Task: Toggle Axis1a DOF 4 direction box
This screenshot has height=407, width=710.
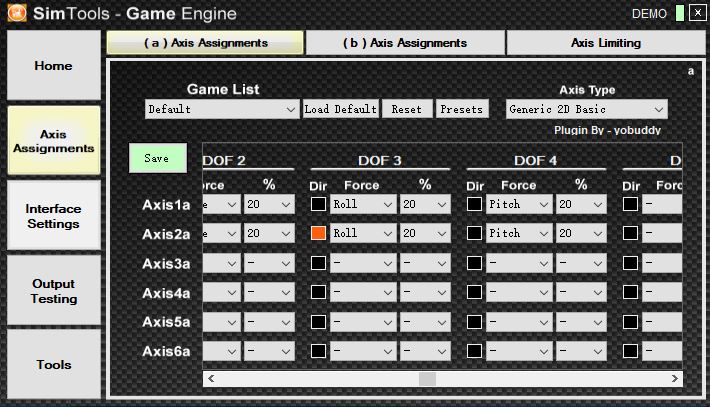Action: (x=474, y=204)
